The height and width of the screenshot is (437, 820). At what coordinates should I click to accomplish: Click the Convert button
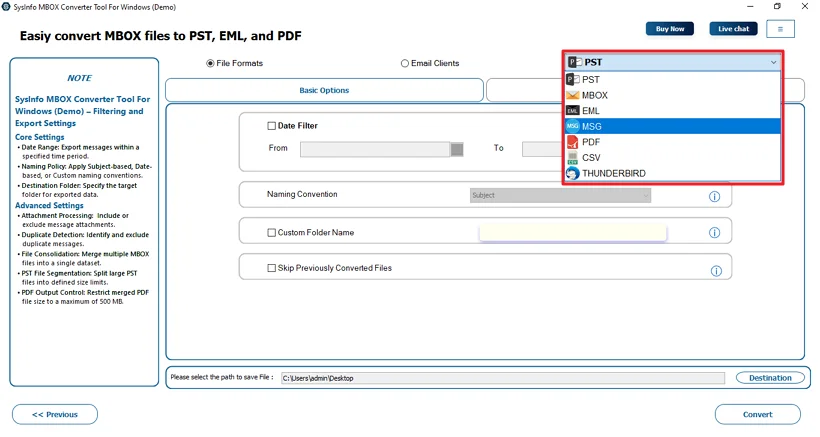pos(757,415)
